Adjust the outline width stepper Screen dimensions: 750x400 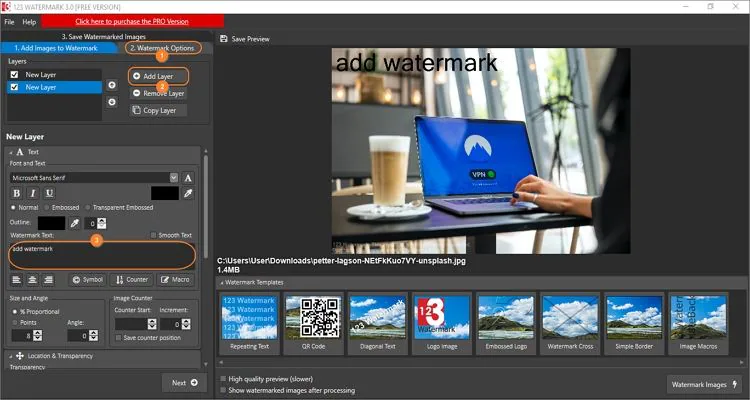[x=101, y=223]
